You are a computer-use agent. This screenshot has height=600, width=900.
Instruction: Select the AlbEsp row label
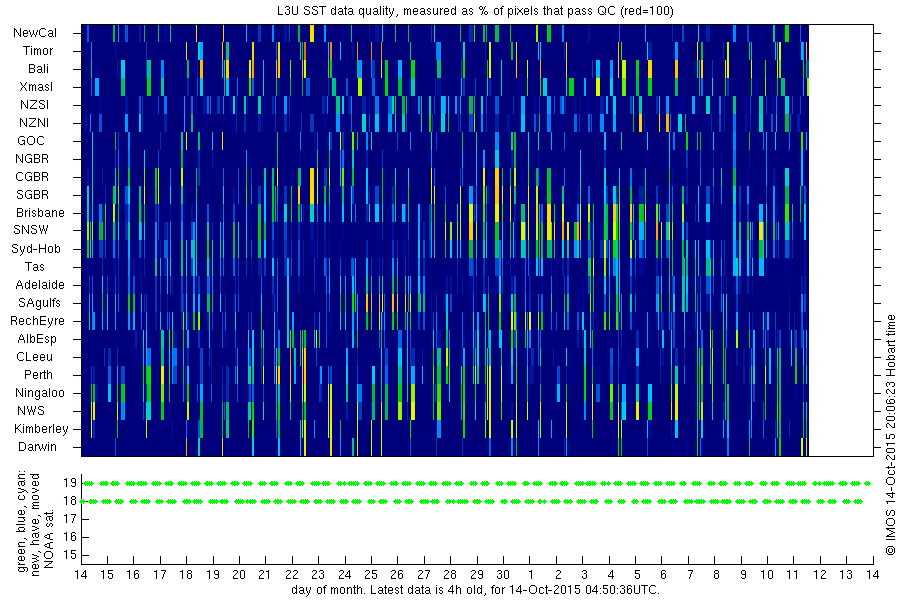tap(37, 339)
